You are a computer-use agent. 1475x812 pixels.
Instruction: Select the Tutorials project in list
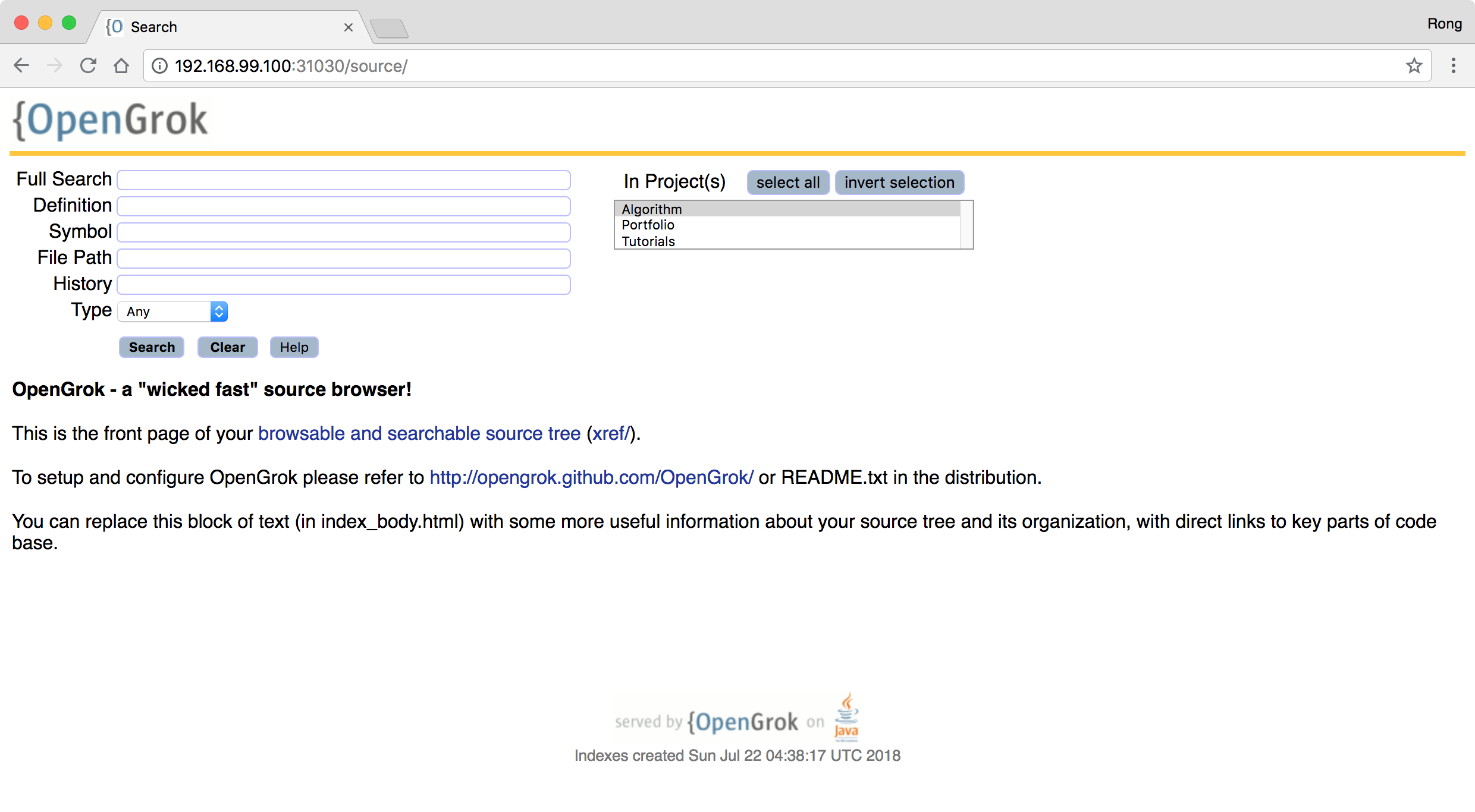pyautogui.click(x=787, y=241)
